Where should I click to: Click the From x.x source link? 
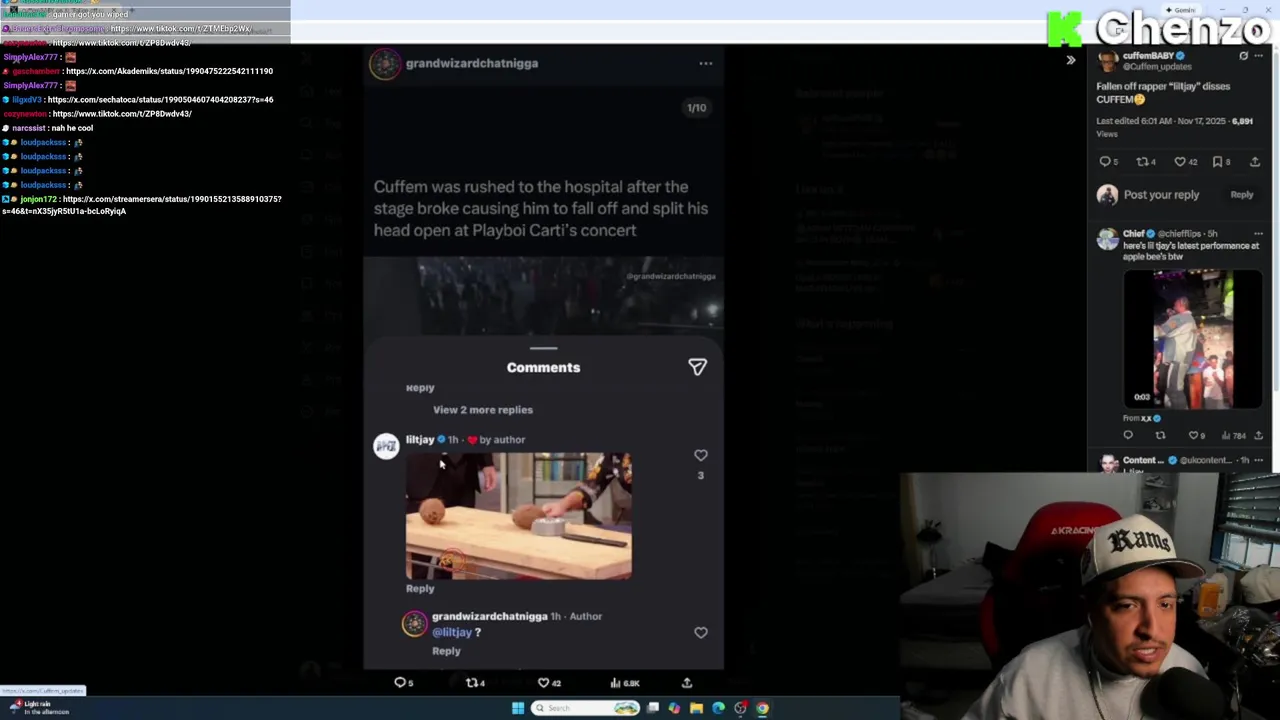coord(1141,418)
